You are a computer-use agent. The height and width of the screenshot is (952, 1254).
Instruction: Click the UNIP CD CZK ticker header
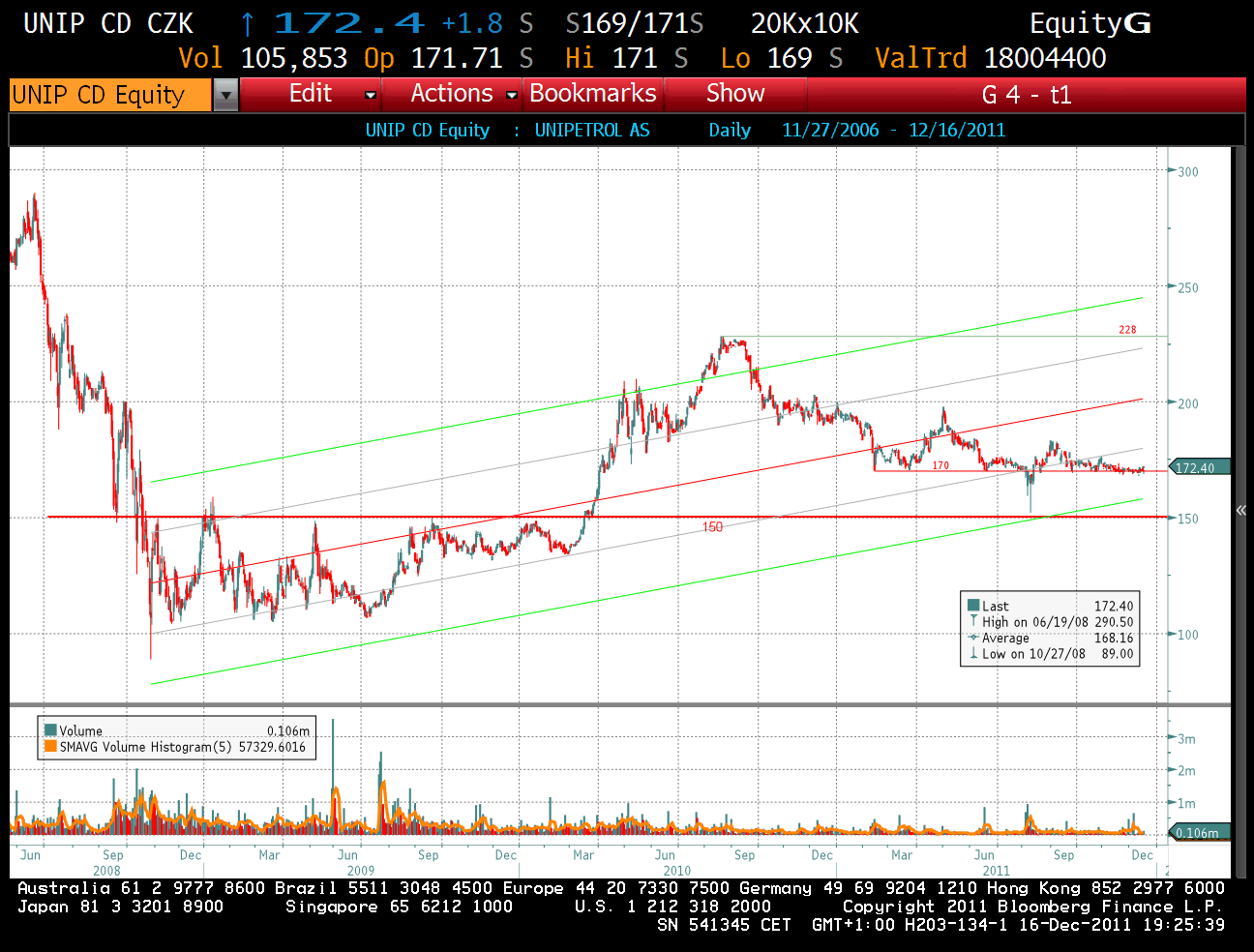(108, 23)
